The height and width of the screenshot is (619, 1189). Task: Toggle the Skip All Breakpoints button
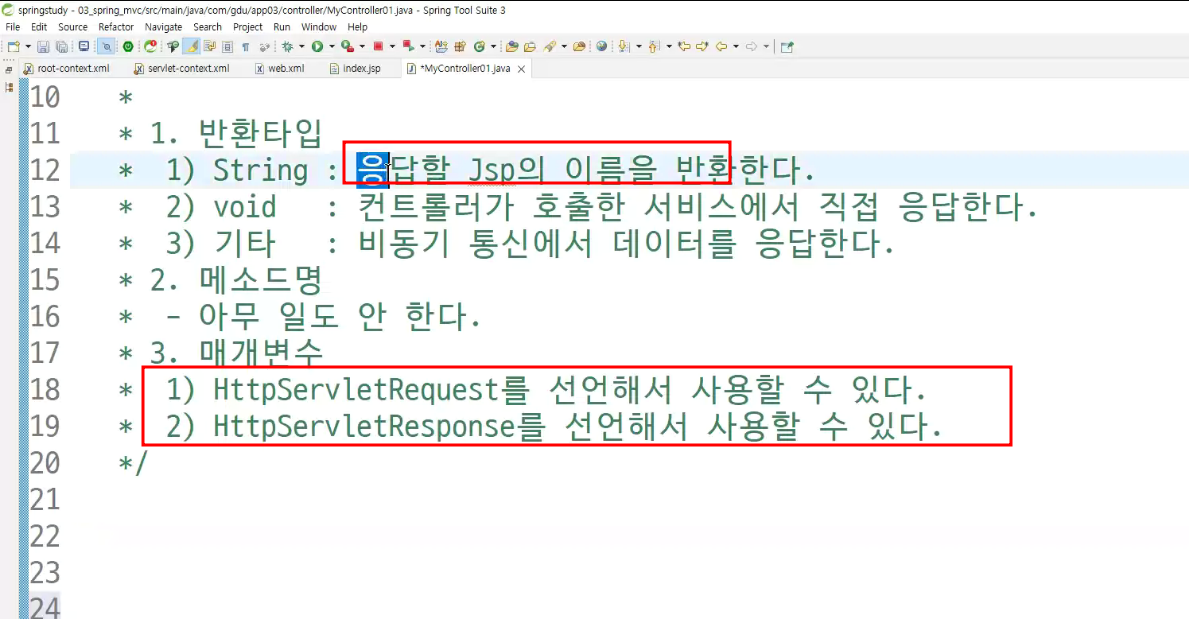[x=106, y=47]
